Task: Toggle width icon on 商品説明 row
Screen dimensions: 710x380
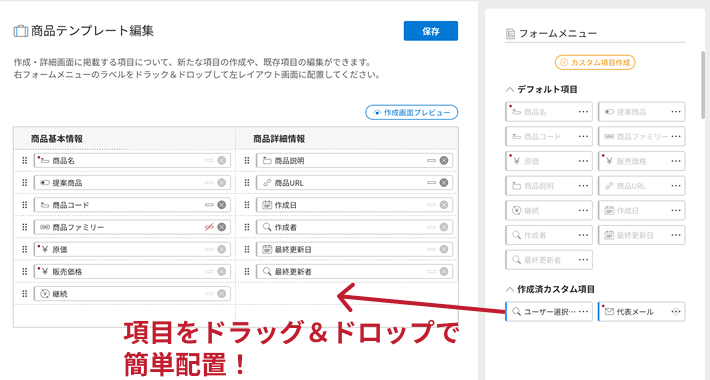Action: (431, 160)
